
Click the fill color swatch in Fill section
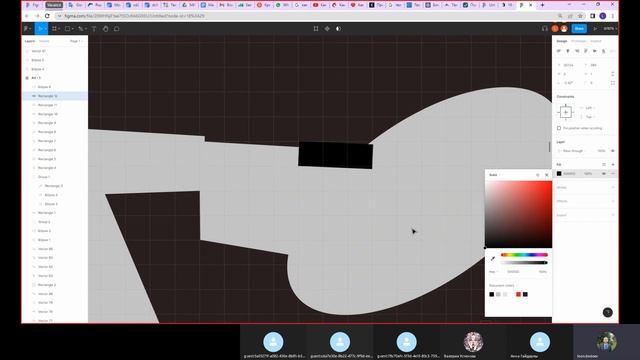pos(559,173)
